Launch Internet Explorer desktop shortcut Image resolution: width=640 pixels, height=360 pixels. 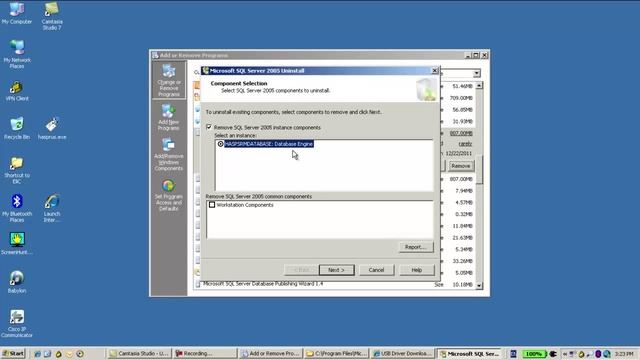point(52,208)
